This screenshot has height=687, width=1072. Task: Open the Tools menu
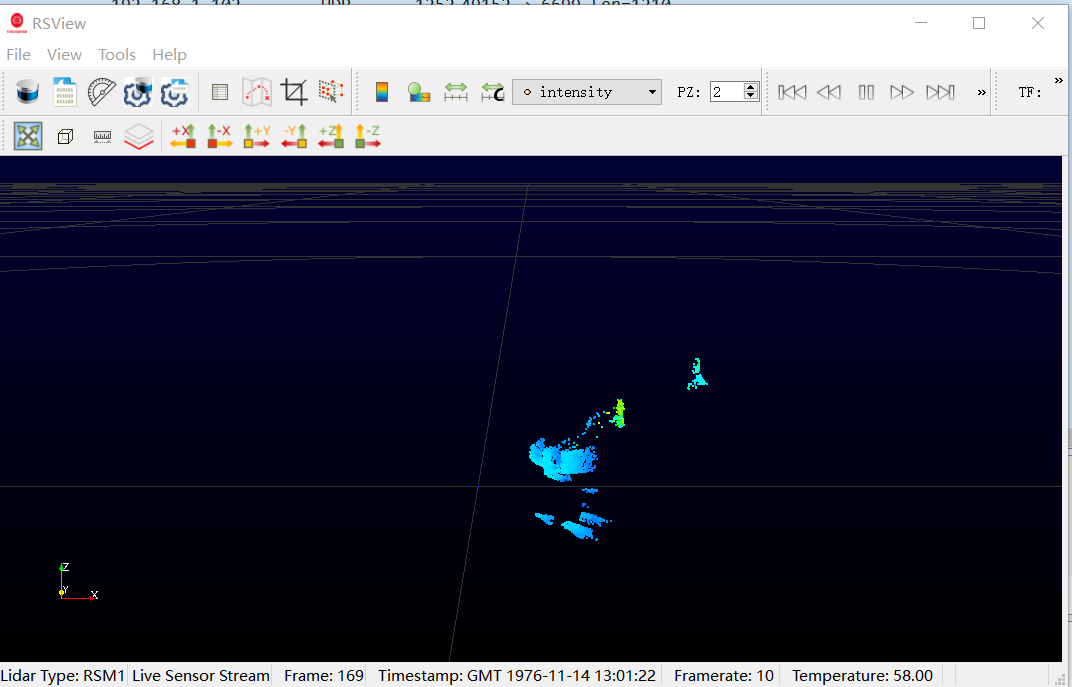click(117, 55)
